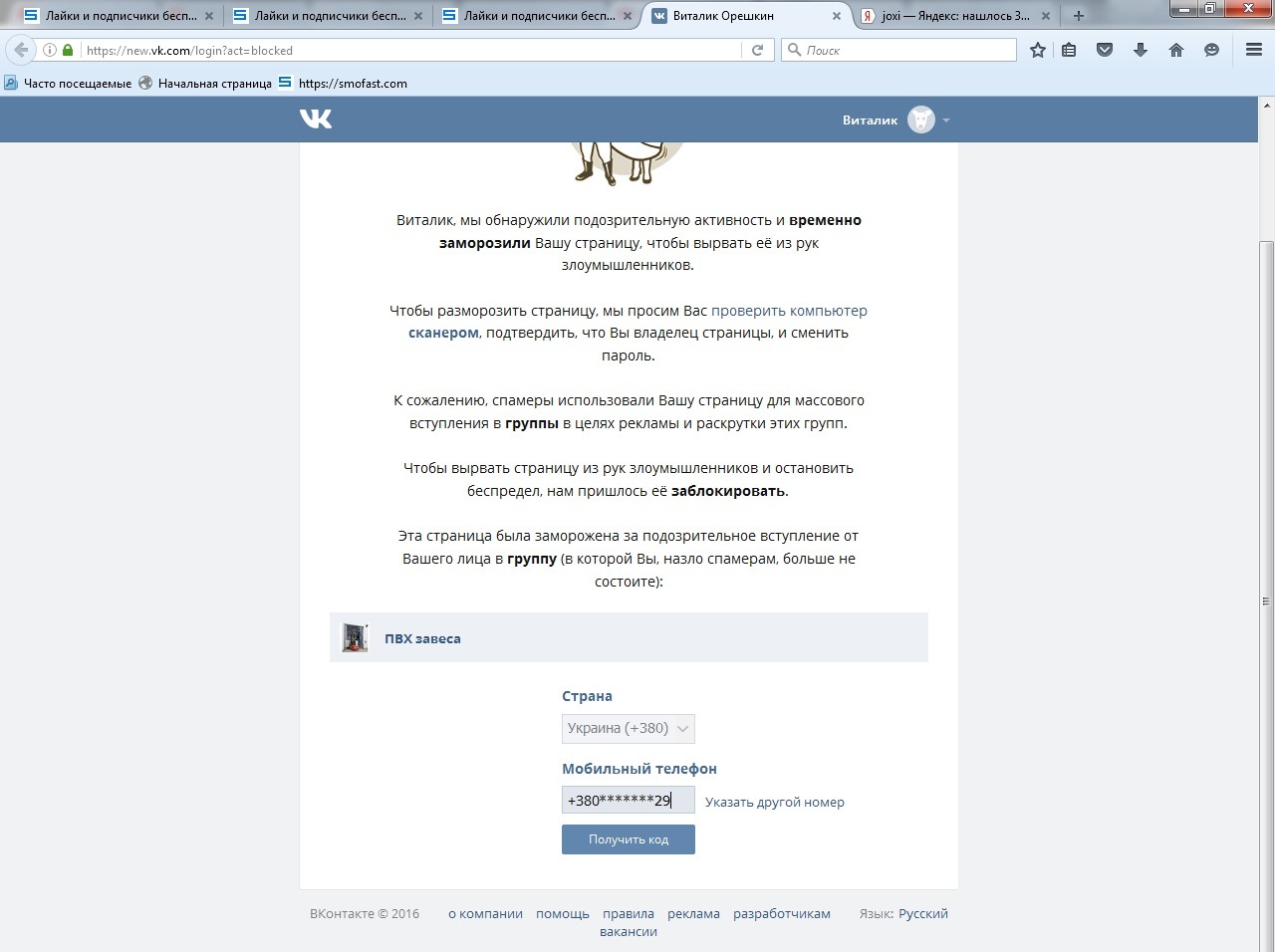This screenshot has width=1275, height=952.
Task: Close the third Лайки и подписчики tab
Action: coord(628,16)
